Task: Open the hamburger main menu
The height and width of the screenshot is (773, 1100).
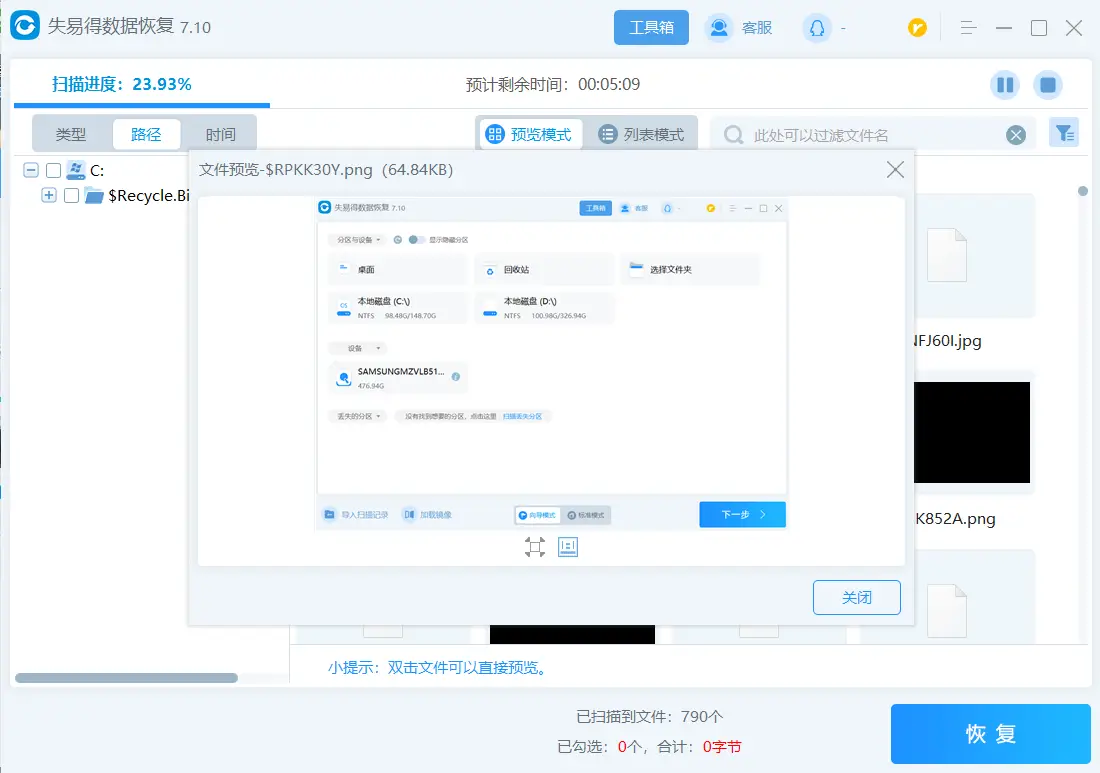Action: (x=967, y=28)
